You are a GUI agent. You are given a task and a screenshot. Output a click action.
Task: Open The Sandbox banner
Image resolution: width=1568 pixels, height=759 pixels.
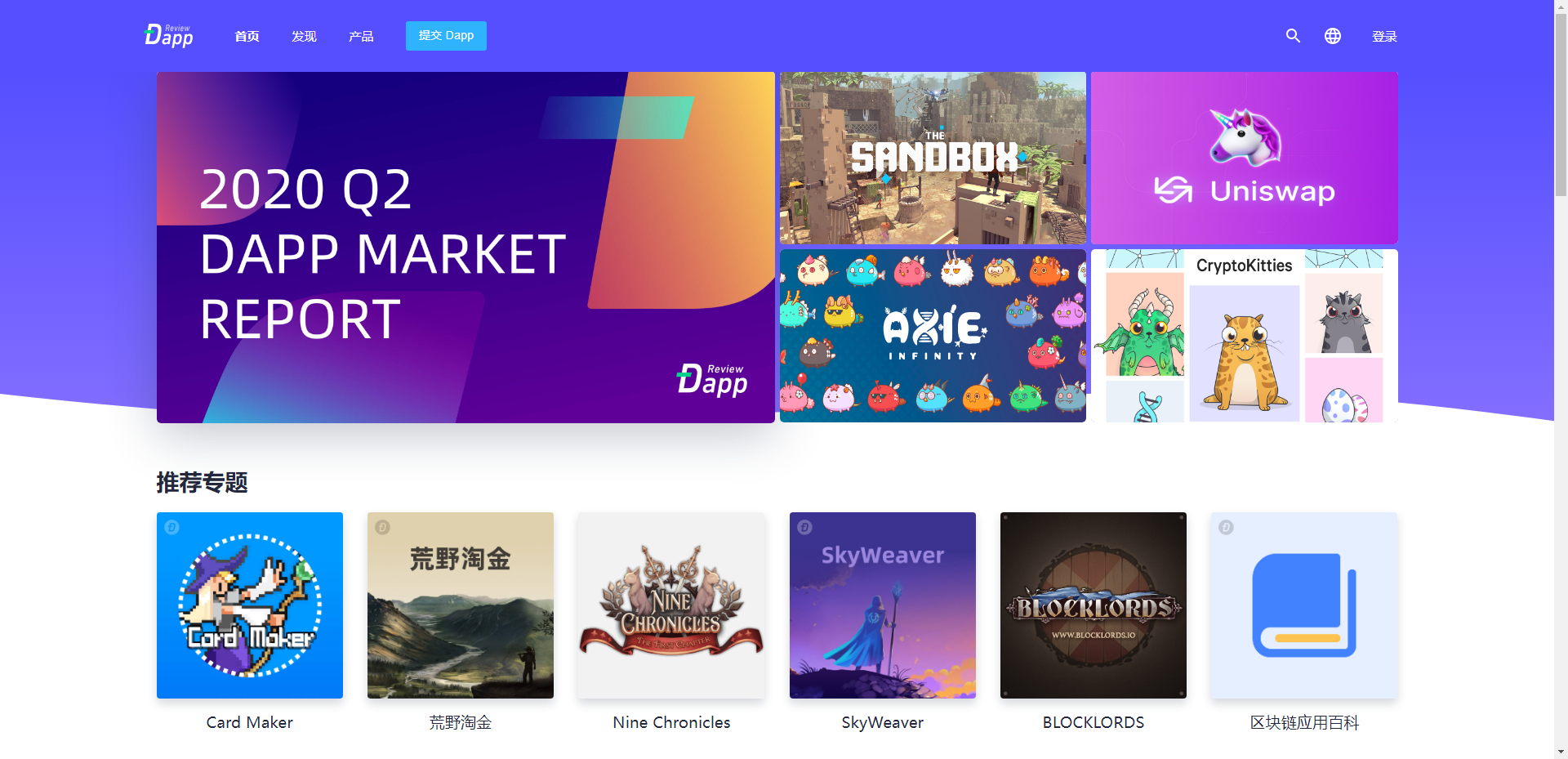[933, 158]
